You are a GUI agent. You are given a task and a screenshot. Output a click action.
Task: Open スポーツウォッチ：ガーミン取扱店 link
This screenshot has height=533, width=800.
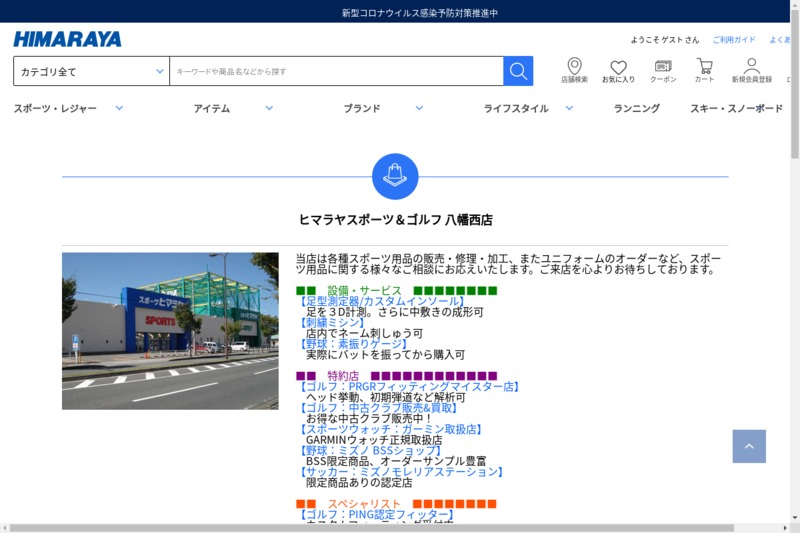point(390,429)
